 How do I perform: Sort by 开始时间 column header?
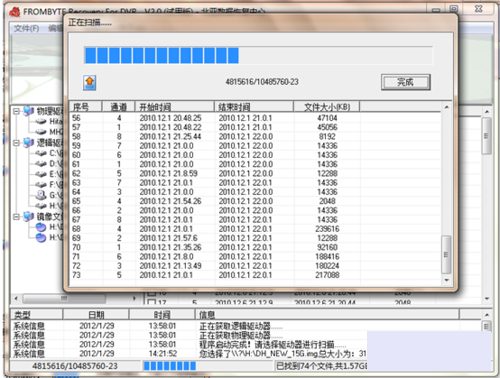[x=174, y=107]
